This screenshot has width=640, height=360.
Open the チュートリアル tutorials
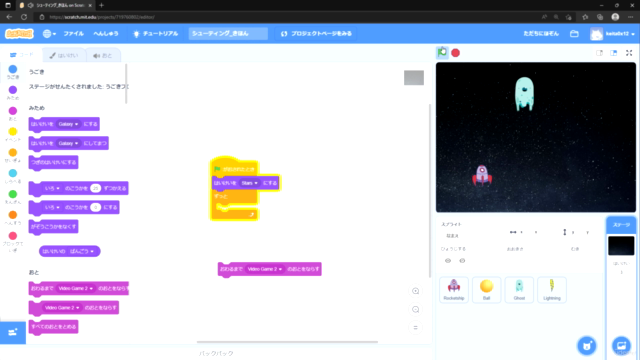coord(156,33)
